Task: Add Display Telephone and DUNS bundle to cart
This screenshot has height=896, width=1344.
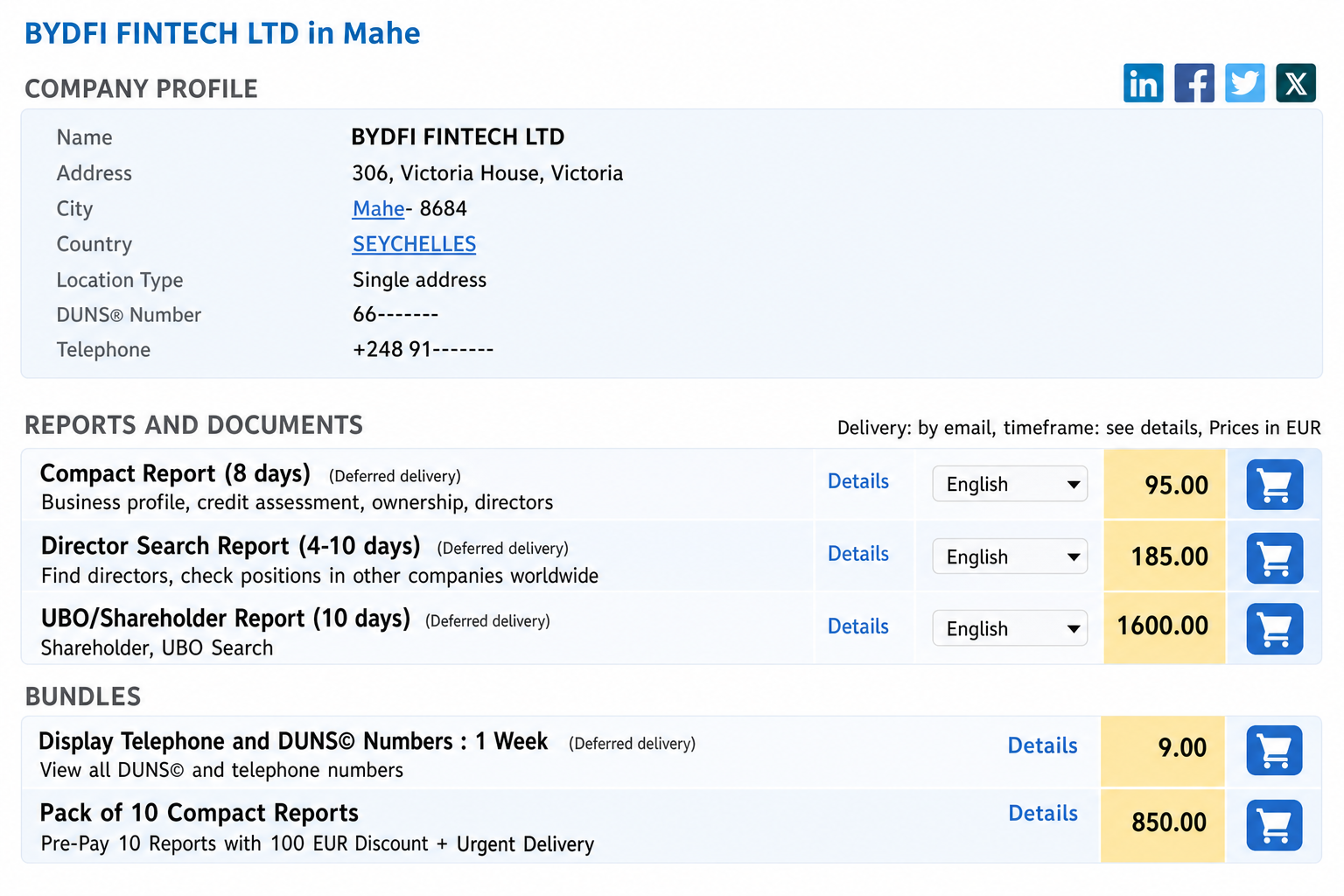Action: pyautogui.click(x=1274, y=750)
